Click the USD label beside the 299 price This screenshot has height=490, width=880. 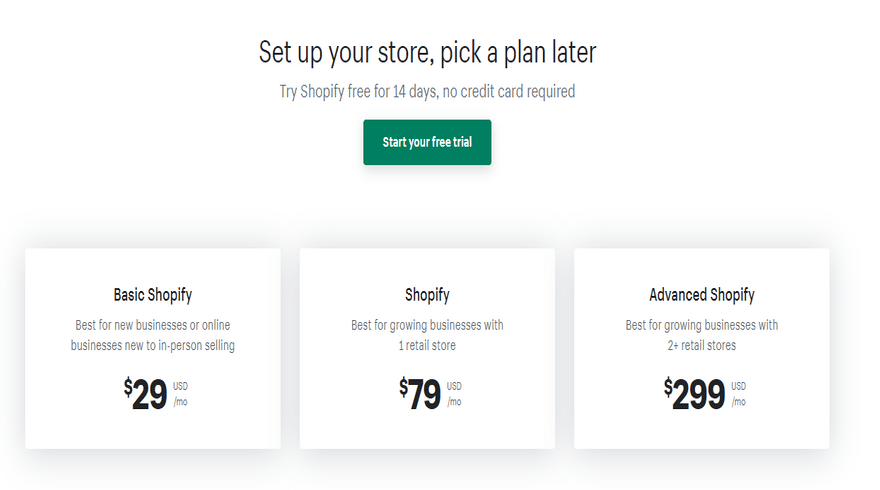[x=738, y=386]
